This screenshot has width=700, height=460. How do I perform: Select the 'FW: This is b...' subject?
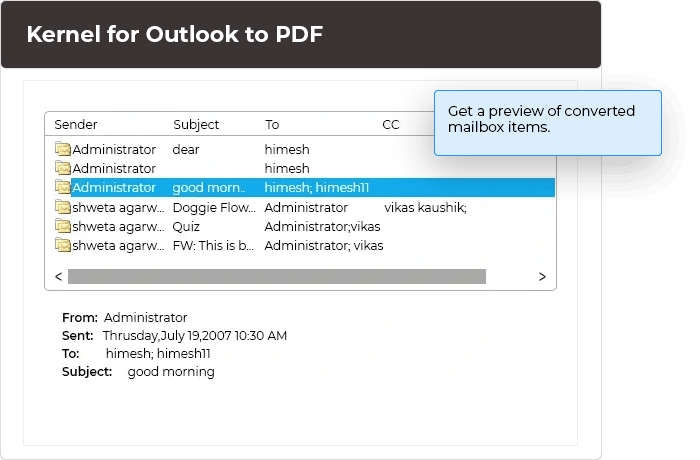pos(213,246)
